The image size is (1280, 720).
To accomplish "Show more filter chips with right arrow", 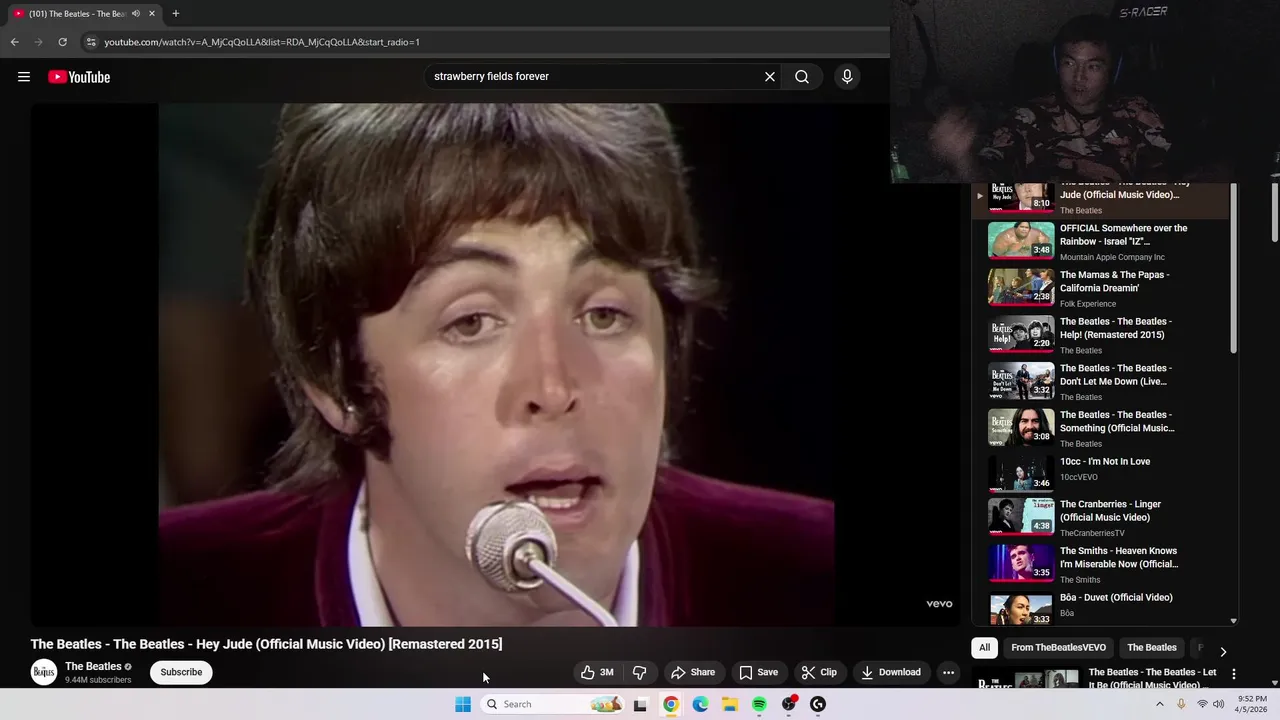I will pyautogui.click(x=1222, y=651).
